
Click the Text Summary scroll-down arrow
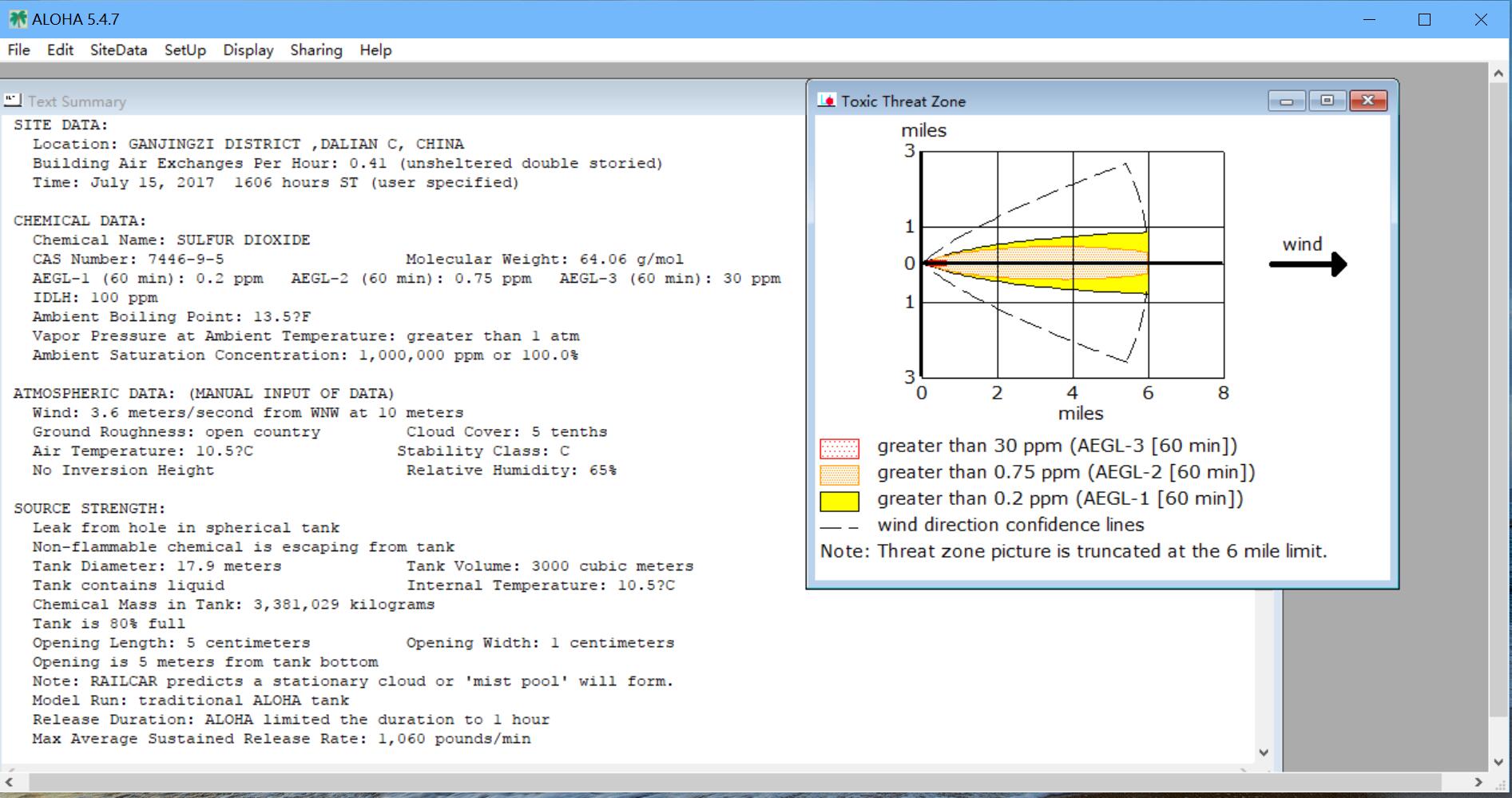click(1264, 752)
